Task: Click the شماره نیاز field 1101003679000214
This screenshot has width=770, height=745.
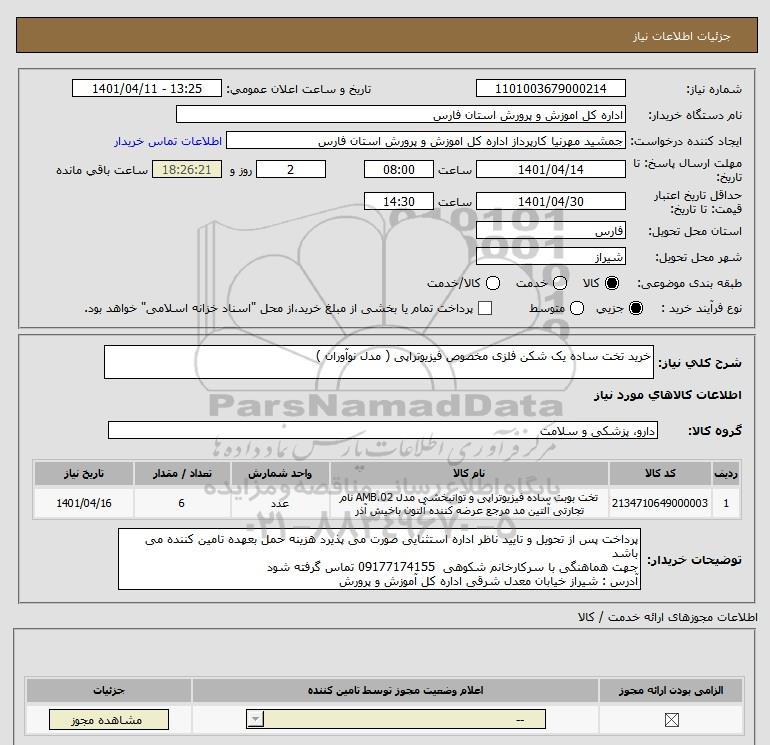Action: point(550,88)
